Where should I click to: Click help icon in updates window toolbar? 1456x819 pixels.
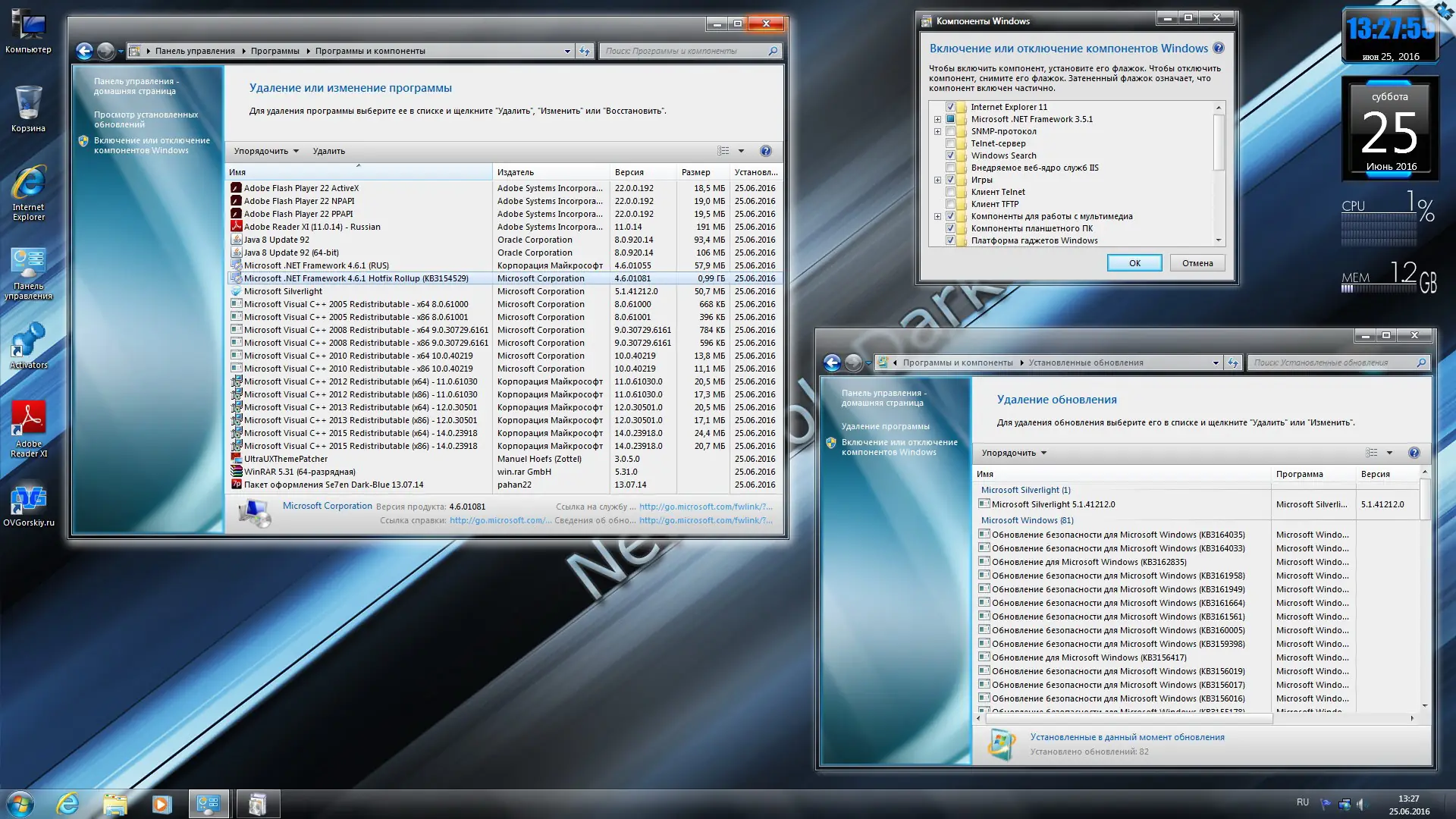tap(1414, 453)
